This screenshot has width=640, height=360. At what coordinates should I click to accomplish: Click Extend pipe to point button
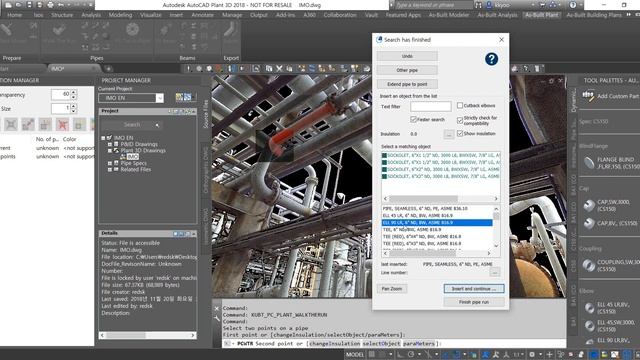(407, 84)
